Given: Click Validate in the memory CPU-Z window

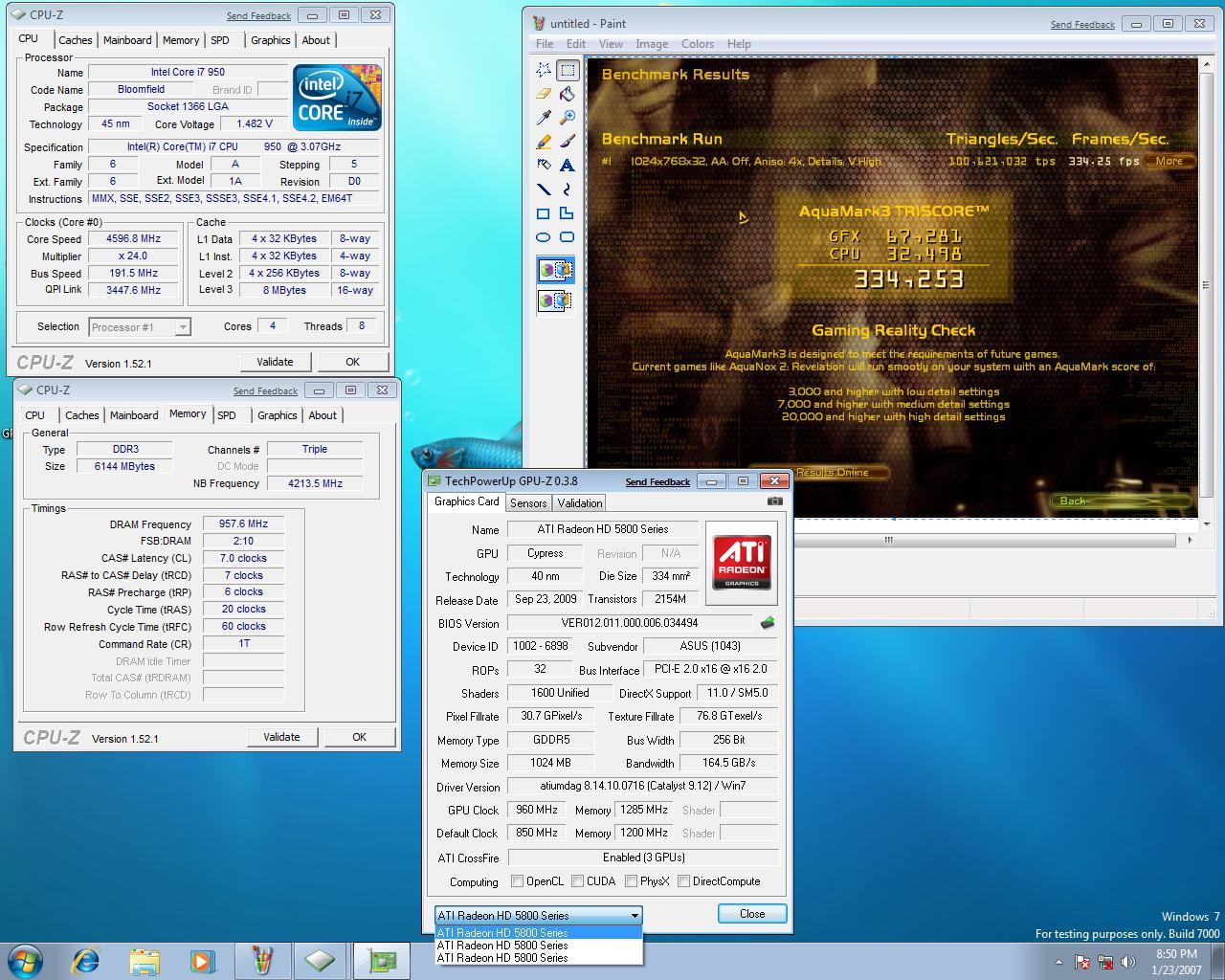Looking at the screenshot, I should click(281, 737).
